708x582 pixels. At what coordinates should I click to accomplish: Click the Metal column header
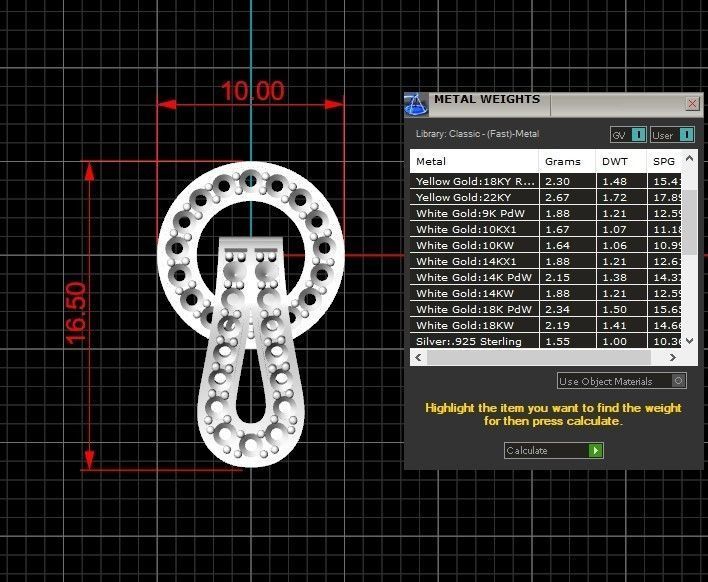click(x=474, y=161)
